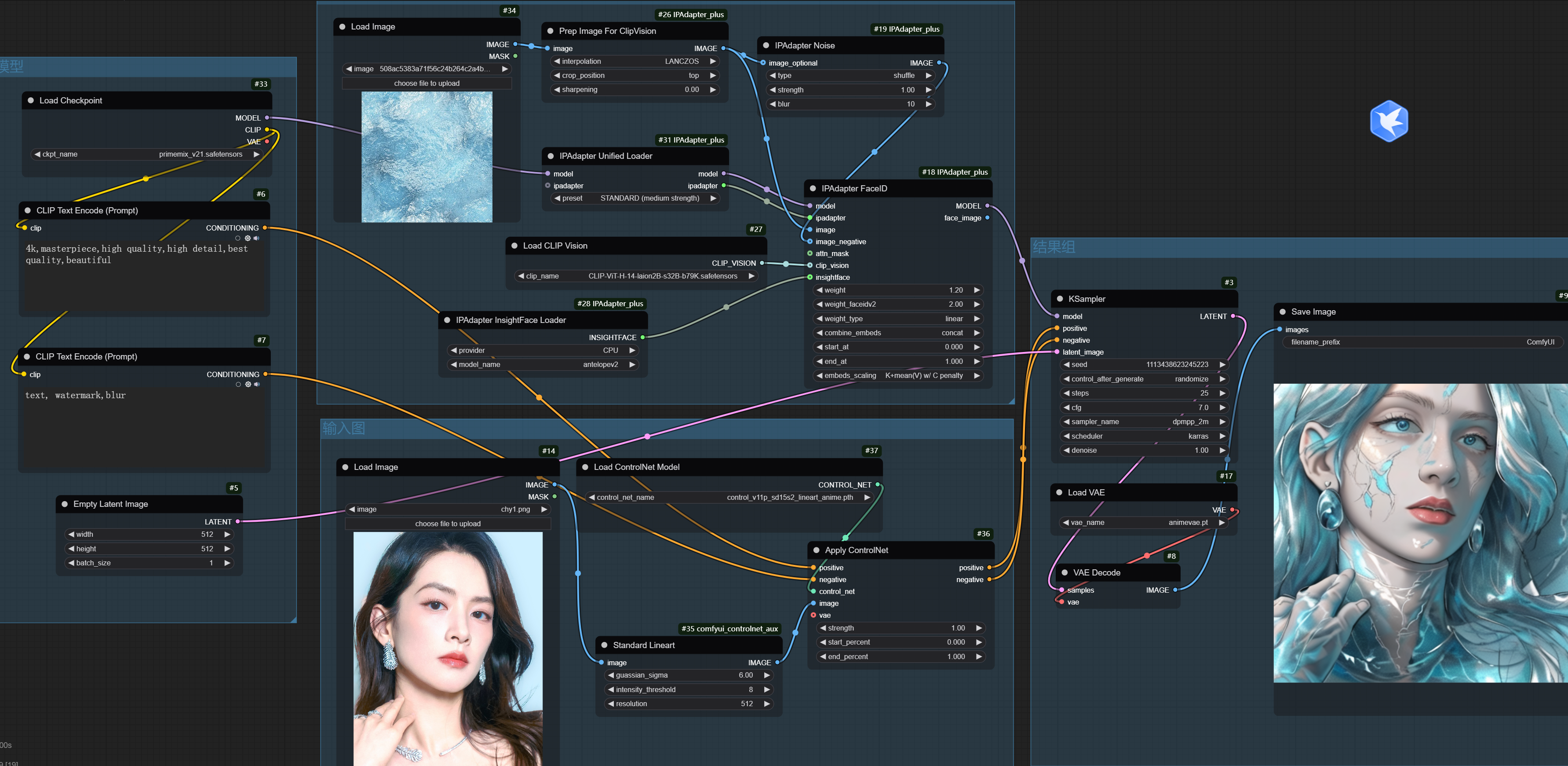Click the negative prompt text box
Screen dimensions: 1568x766
point(144,428)
